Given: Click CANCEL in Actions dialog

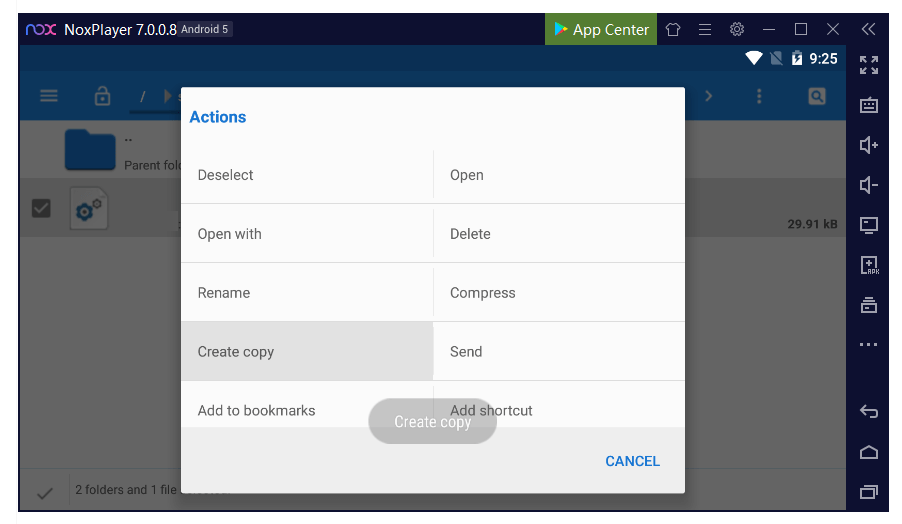Looking at the screenshot, I should tap(632, 461).
